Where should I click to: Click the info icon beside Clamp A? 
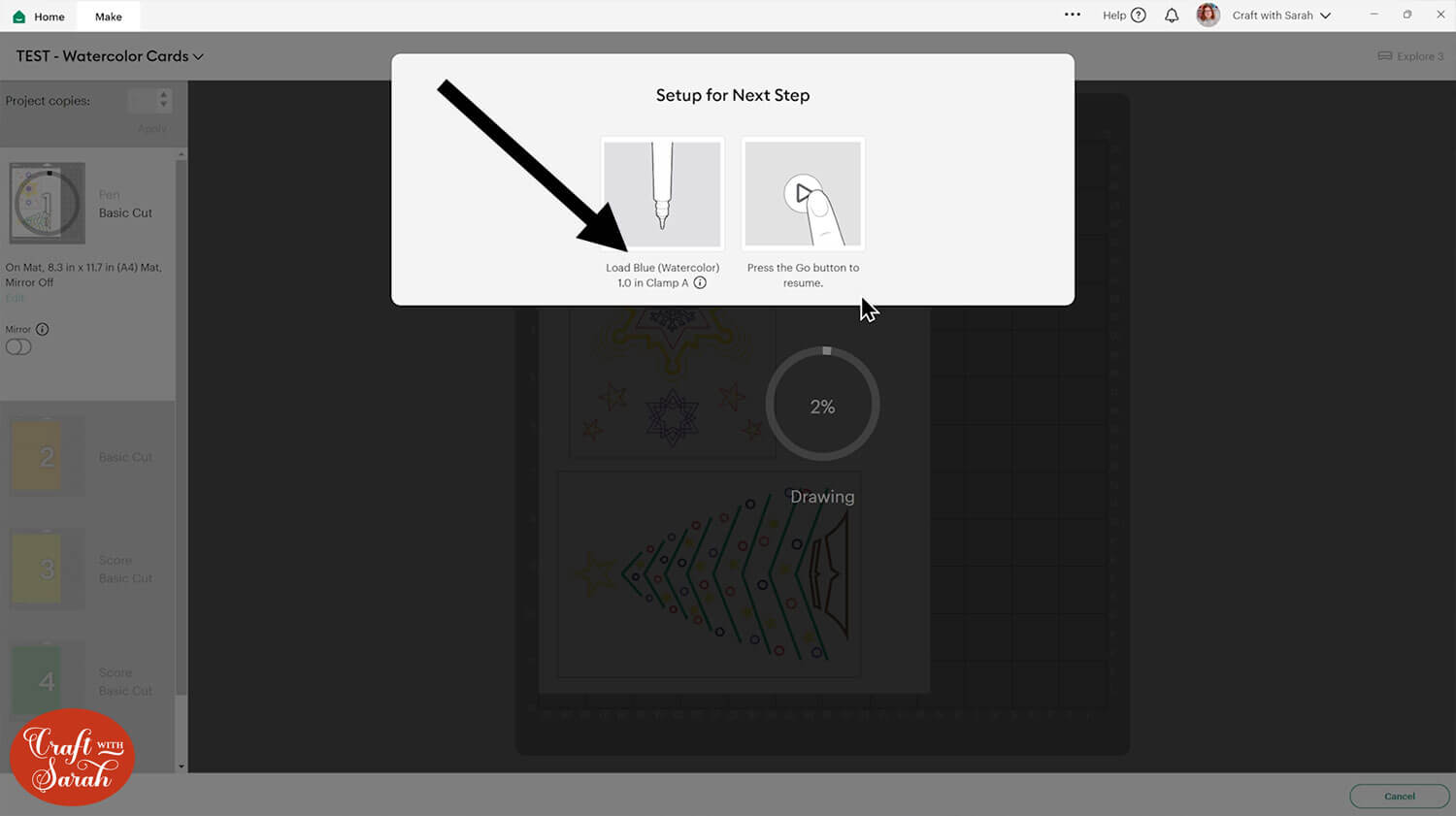pyautogui.click(x=700, y=283)
